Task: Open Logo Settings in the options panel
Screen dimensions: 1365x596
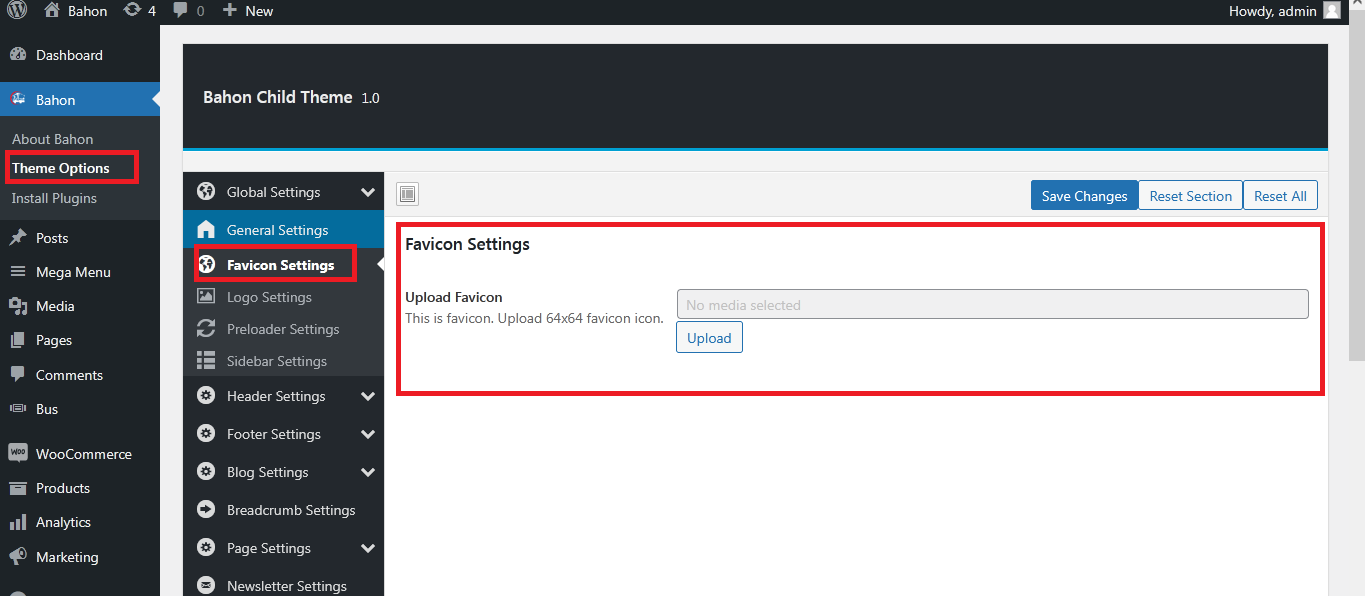Action: coord(269,297)
